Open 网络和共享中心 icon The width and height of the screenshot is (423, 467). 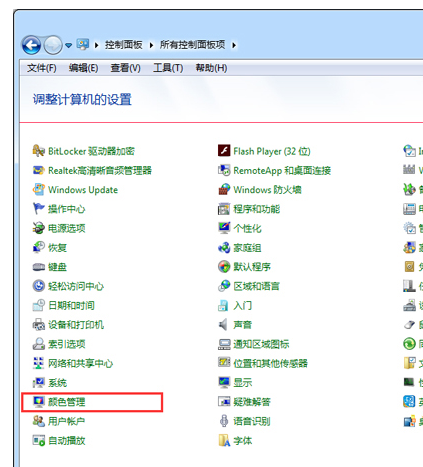pyautogui.click(x=39, y=363)
